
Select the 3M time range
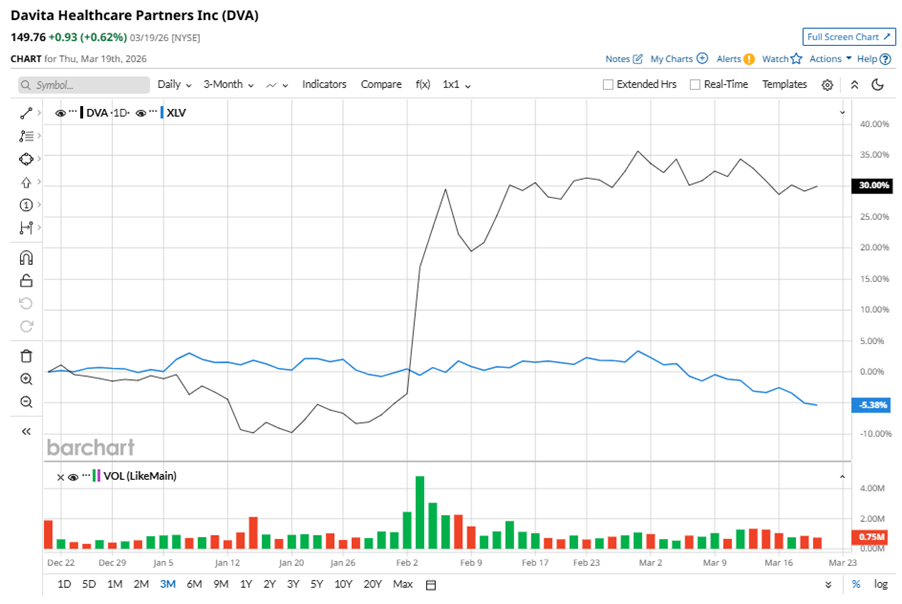(167, 584)
